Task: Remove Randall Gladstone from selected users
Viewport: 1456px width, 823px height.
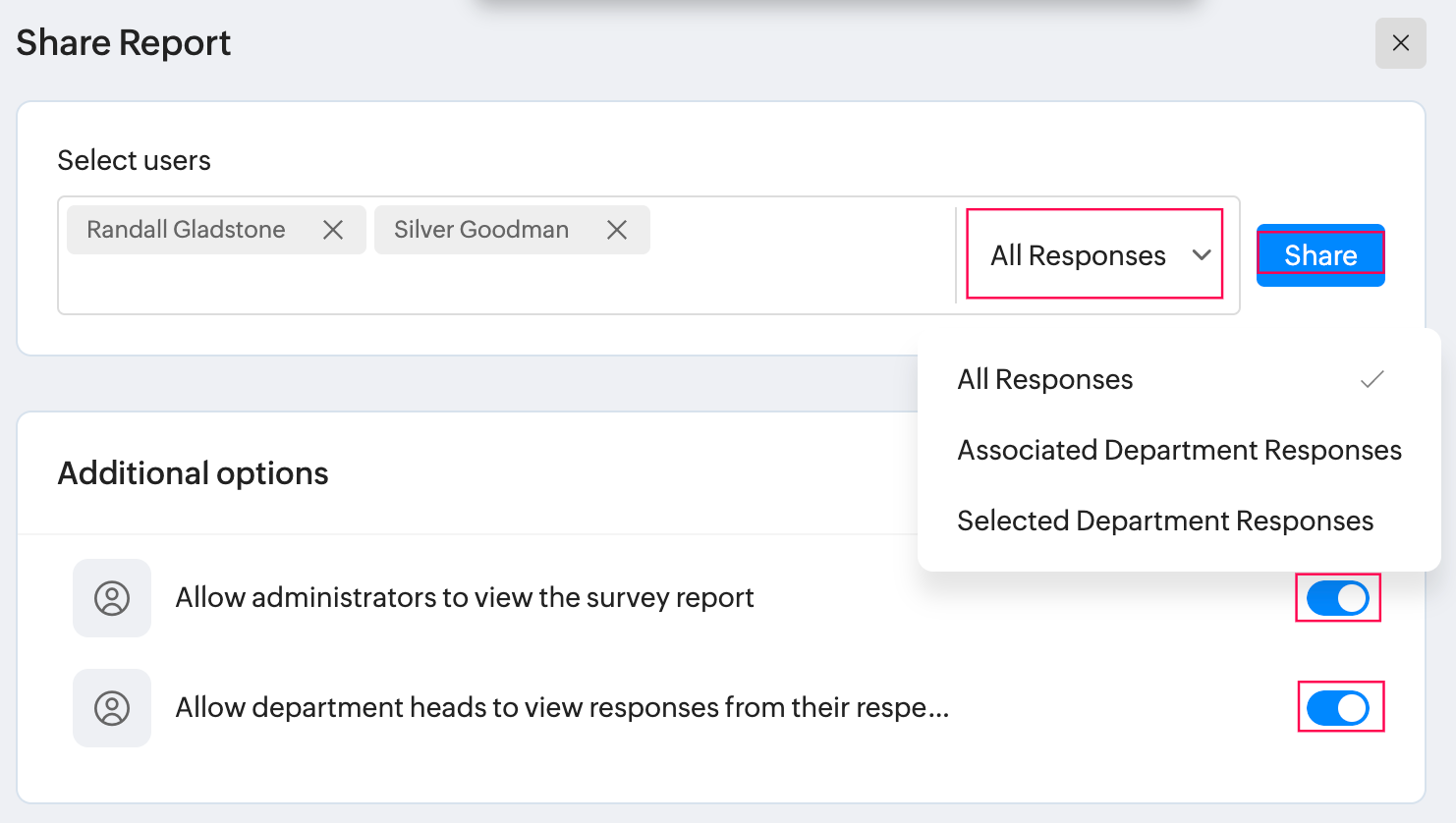Action: click(x=333, y=230)
